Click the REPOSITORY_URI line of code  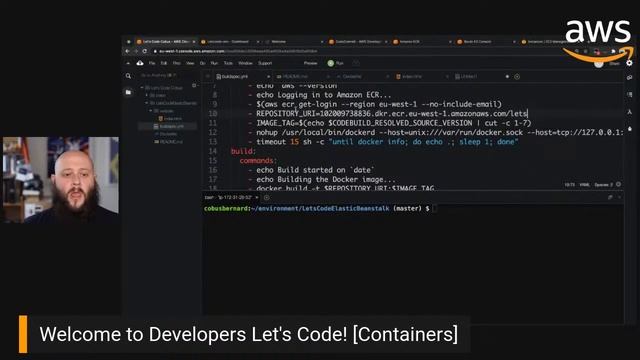(392, 113)
